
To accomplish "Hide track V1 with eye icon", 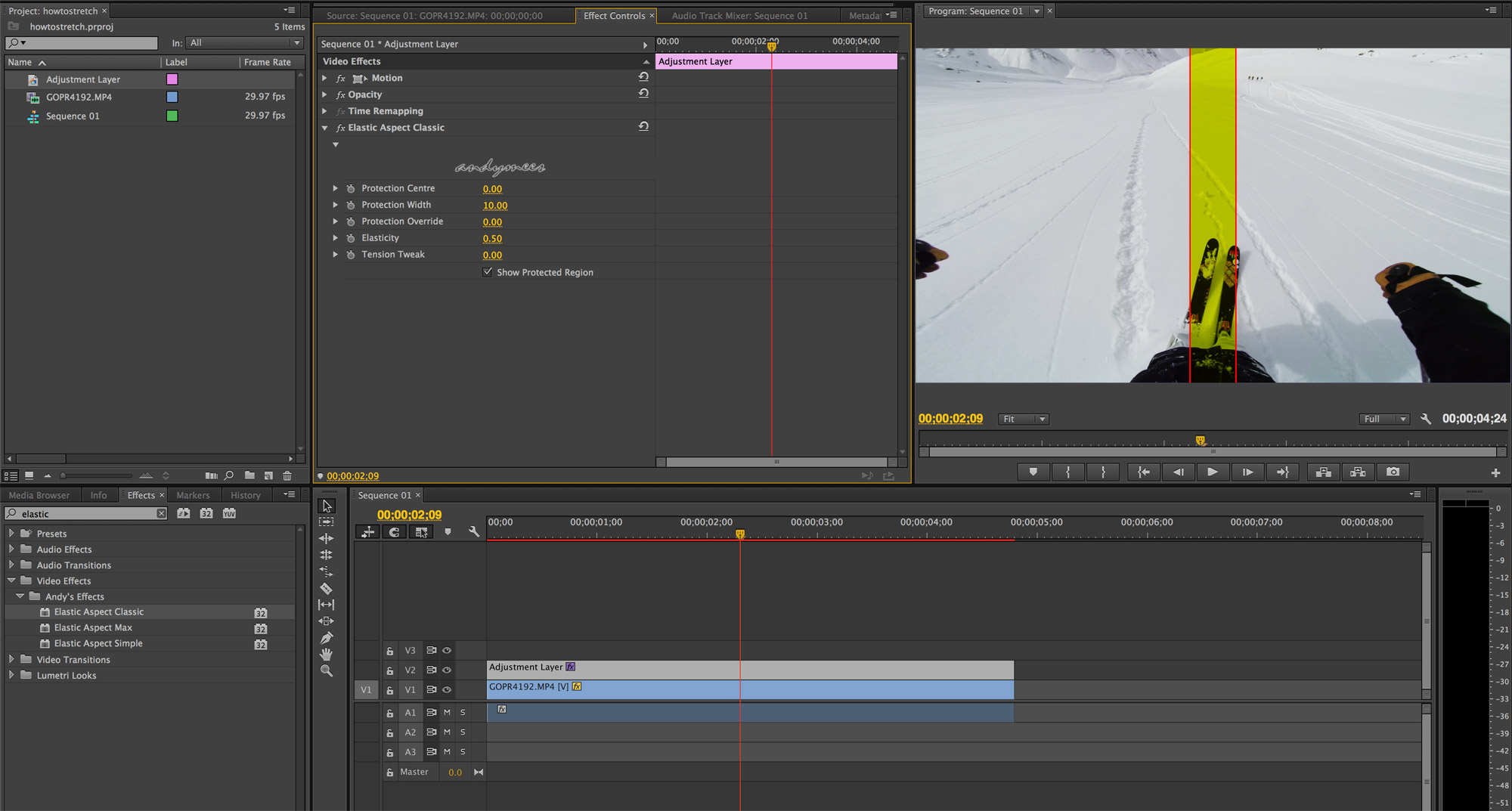I will coord(447,689).
